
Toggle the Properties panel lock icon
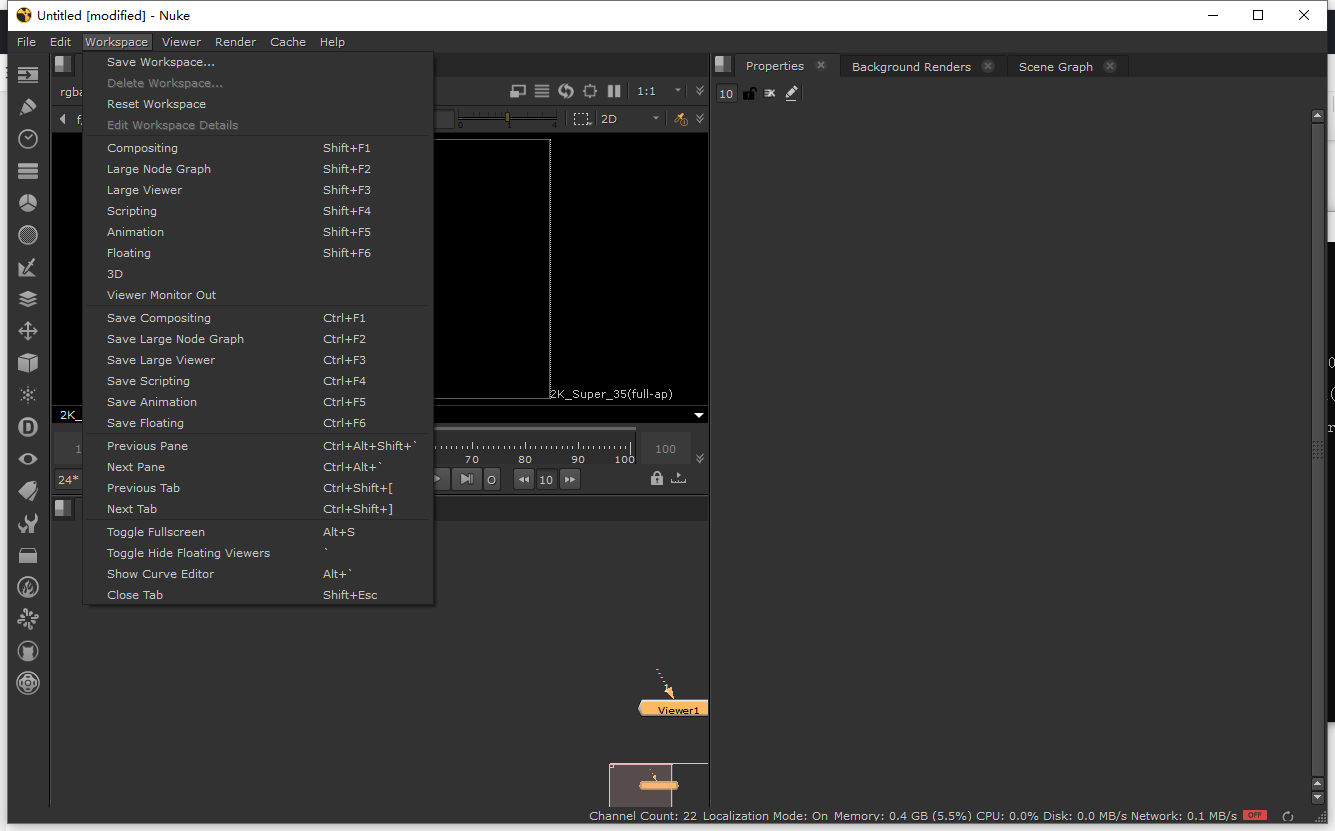pyautogui.click(x=749, y=93)
